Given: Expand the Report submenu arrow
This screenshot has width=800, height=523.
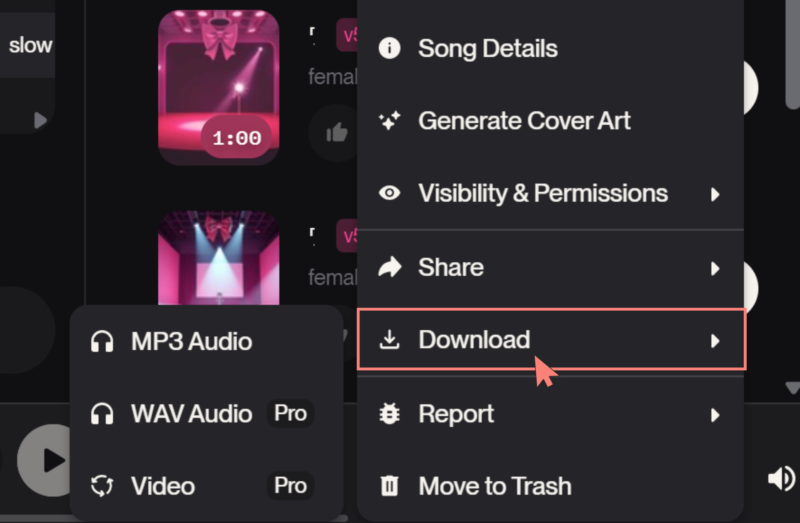Looking at the screenshot, I should (x=715, y=415).
